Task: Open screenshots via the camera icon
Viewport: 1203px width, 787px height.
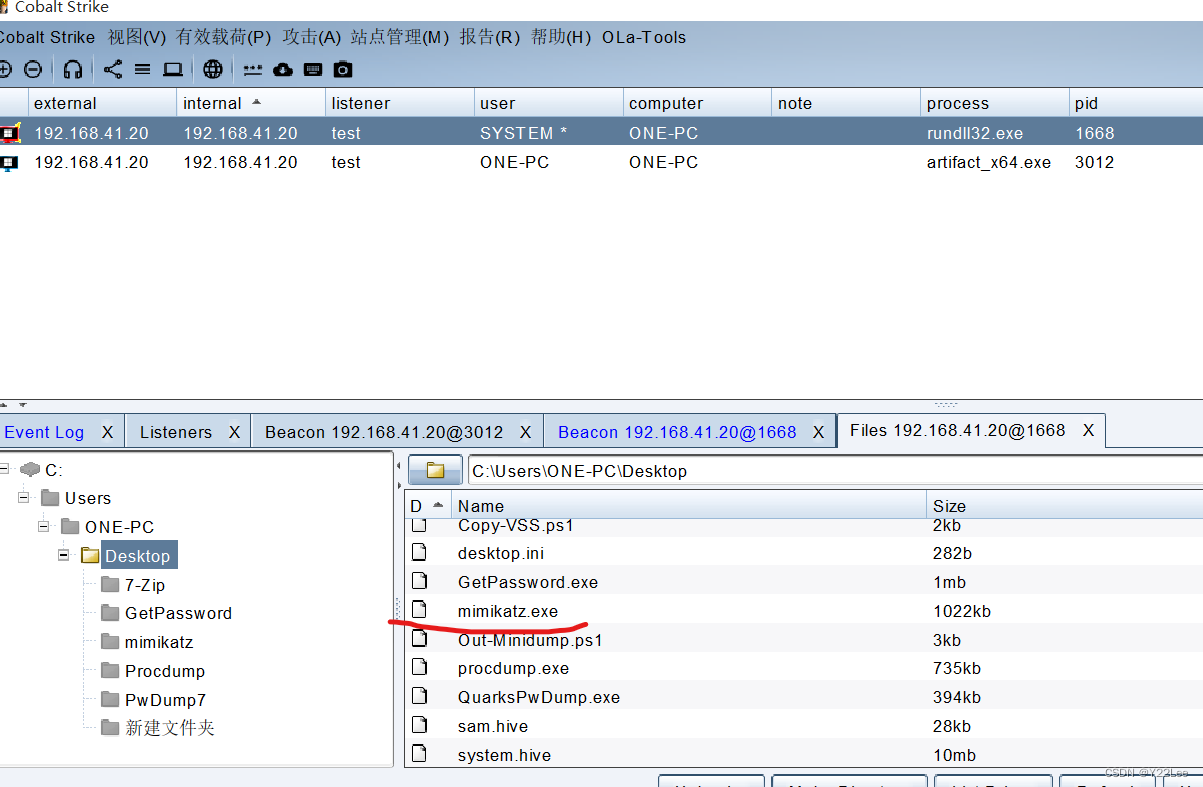Action: tap(343, 69)
